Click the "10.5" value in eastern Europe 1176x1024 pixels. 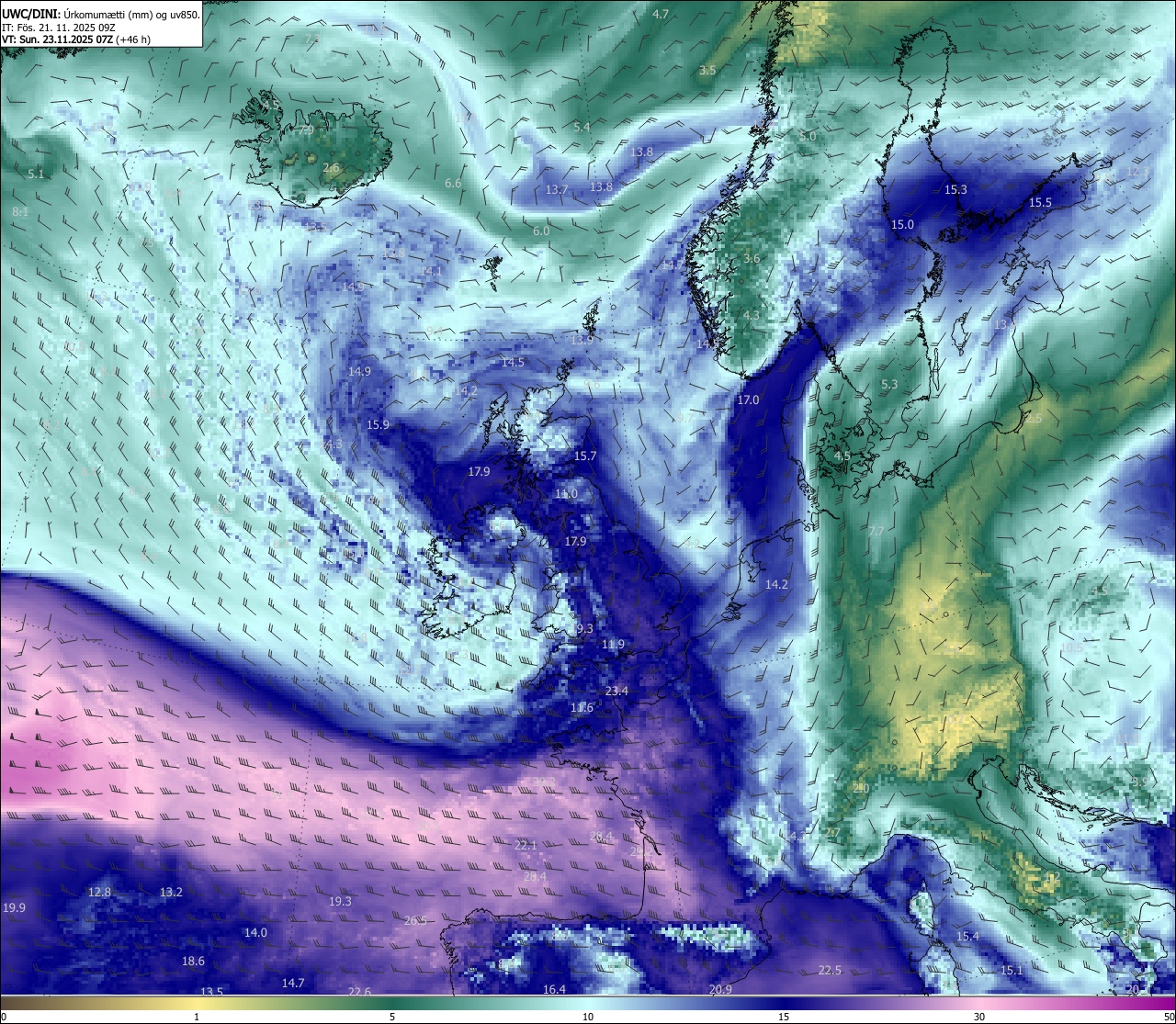1071,647
